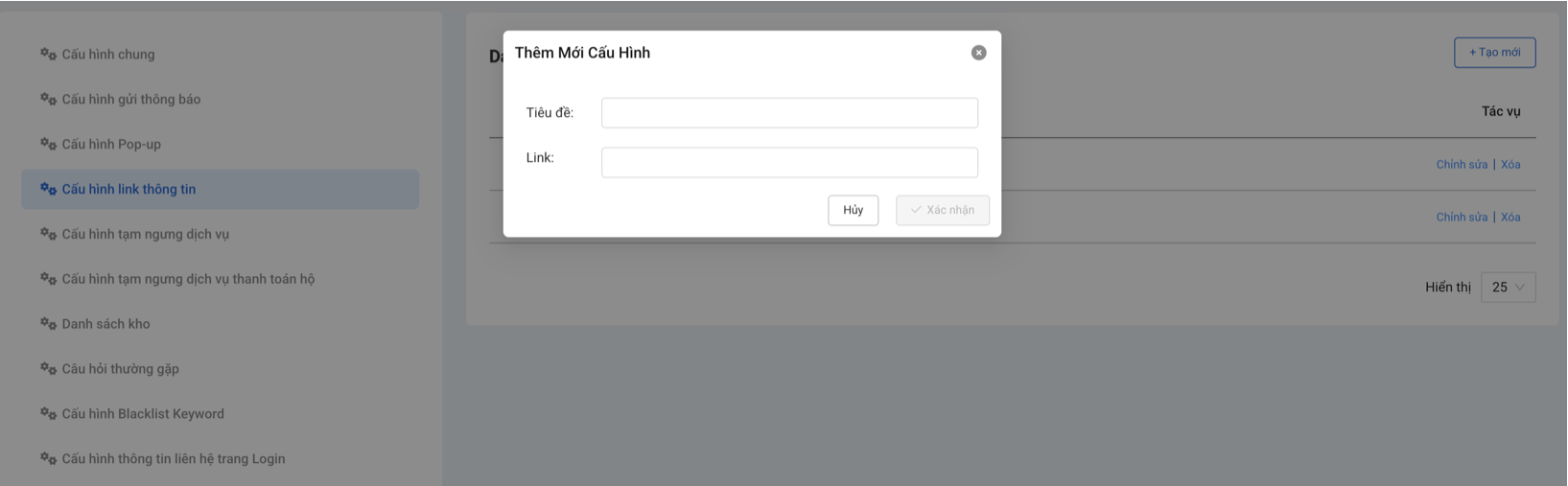Click the gear icon beside Danh sách kho
The height and width of the screenshot is (486, 1568).
48,324
